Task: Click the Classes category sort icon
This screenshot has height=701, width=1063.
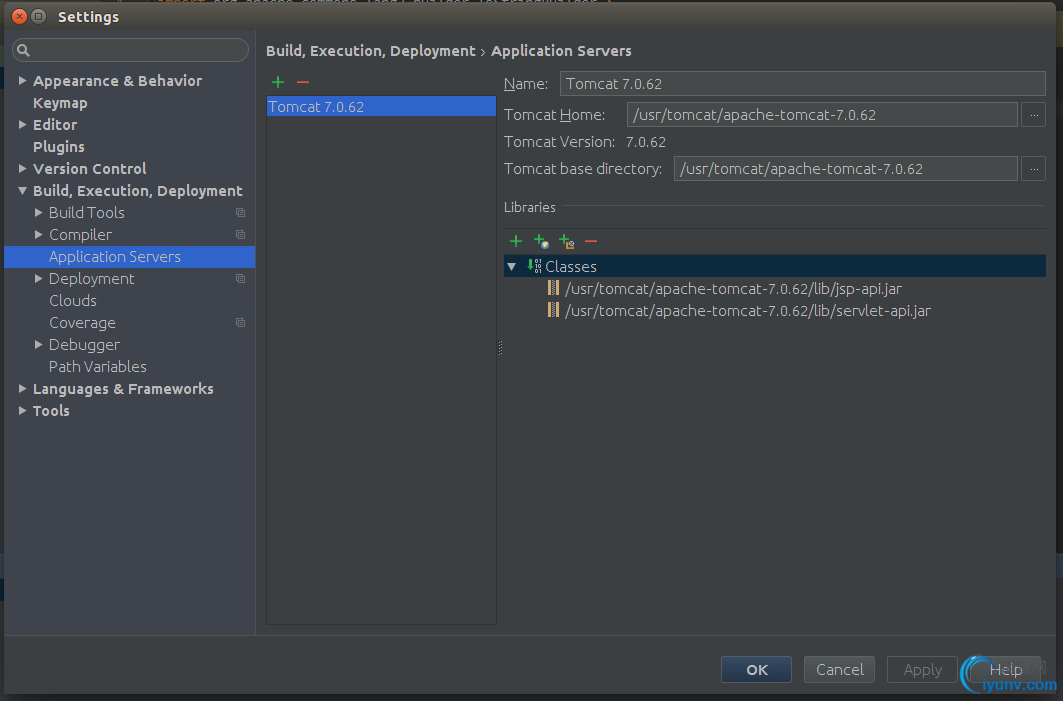Action: coord(534,266)
